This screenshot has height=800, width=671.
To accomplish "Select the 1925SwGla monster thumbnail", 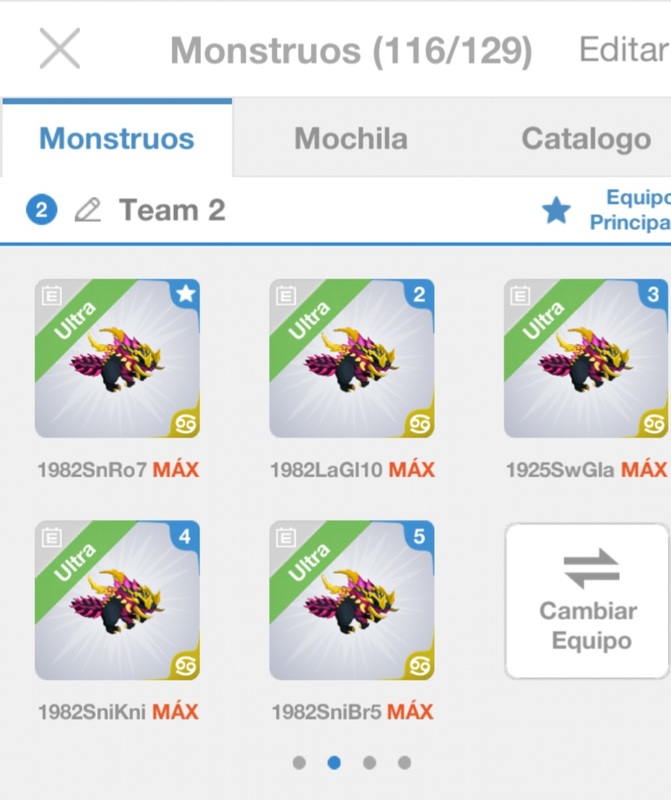I will coord(586,358).
